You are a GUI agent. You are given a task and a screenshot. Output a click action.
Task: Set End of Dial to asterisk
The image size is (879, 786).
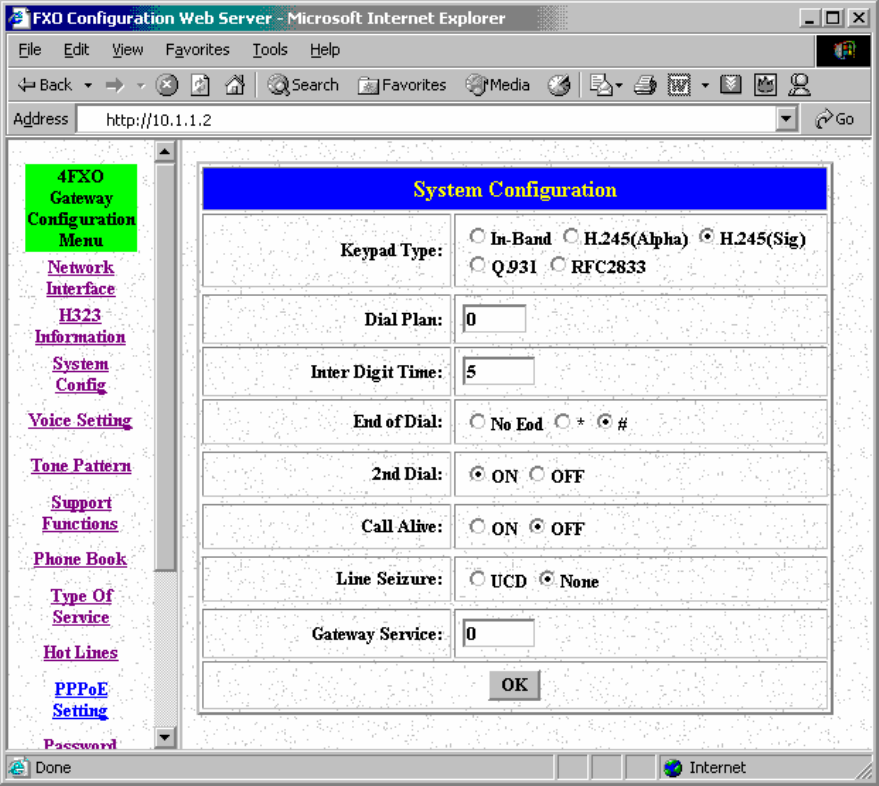(562, 422)
